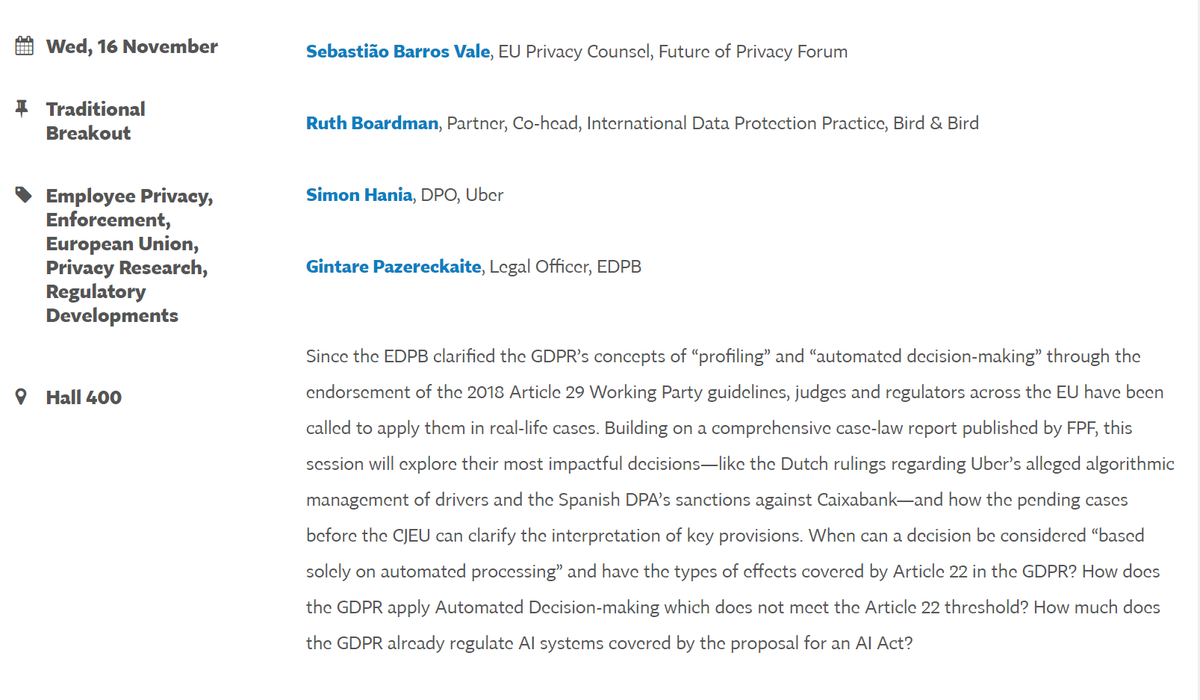Viewport: 1200px width, 700px height.
Task: Open Sebastião Barros Vale's speaker profile
Action: pyautogui.click(x=398, y=51)
